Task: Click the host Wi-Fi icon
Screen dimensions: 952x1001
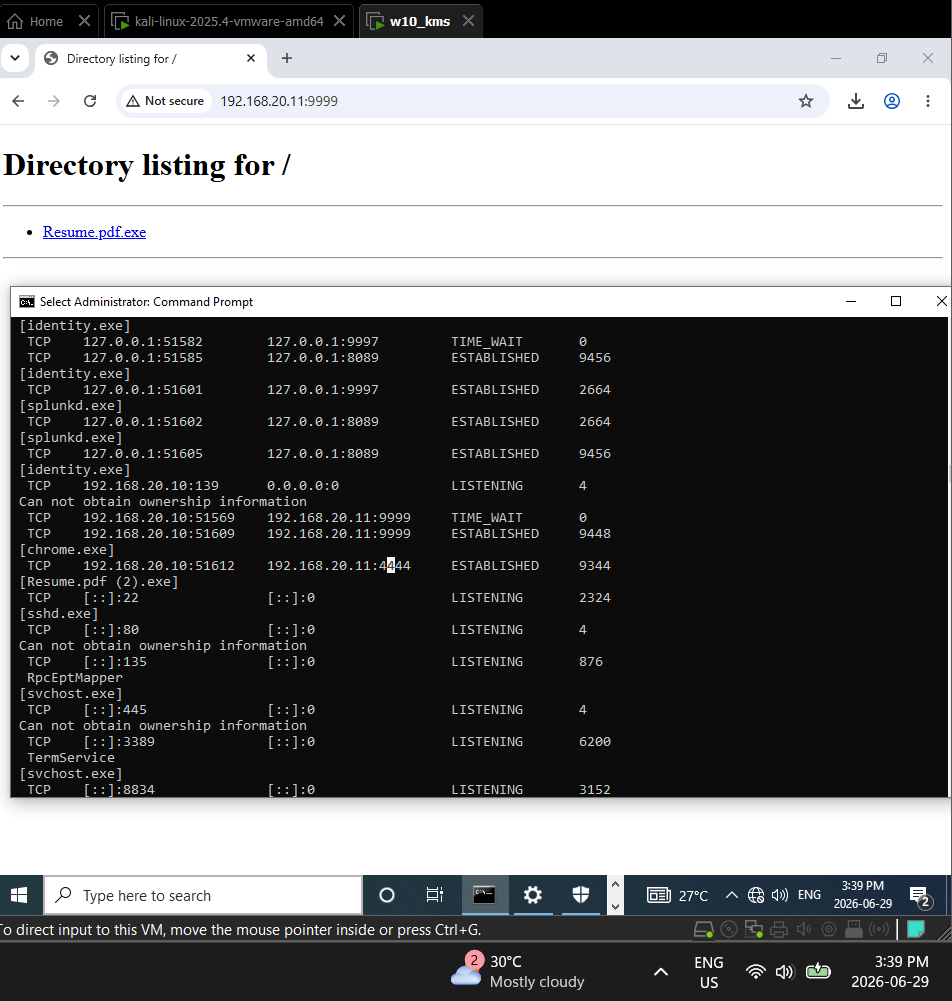Action: pyautogui.click(x=756, y=972)
